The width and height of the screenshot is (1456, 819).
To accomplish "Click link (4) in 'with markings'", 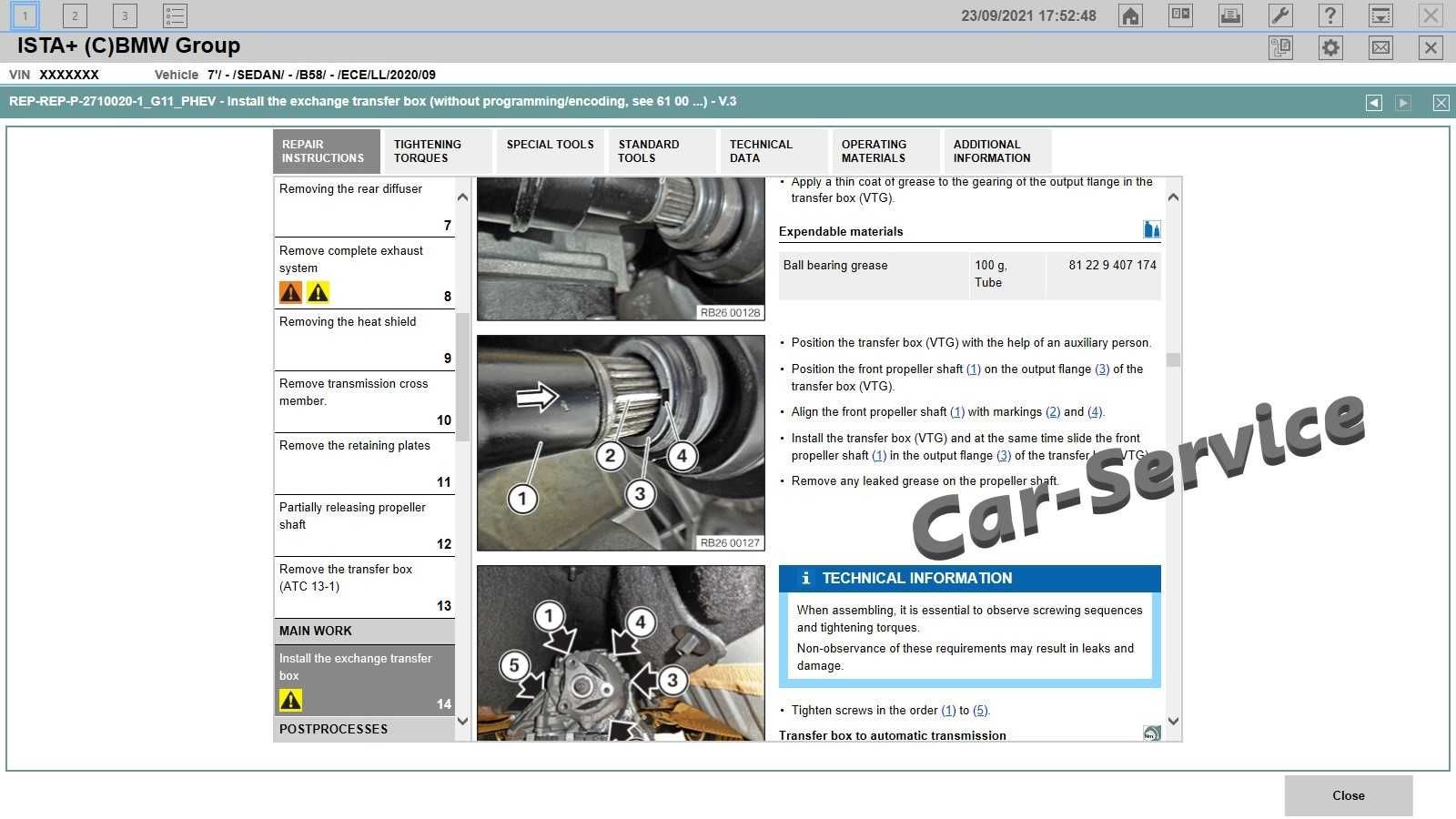I will [x=1095, y=411].
